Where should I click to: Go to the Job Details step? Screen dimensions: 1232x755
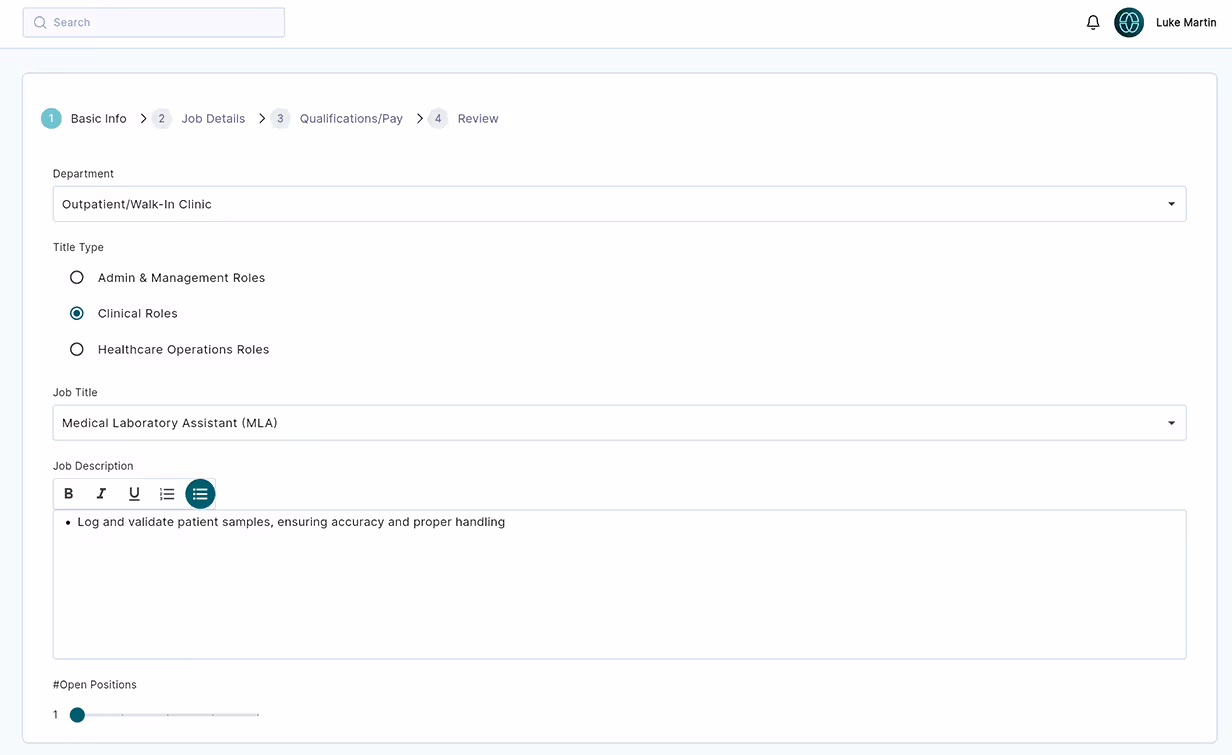click(213, 118)
